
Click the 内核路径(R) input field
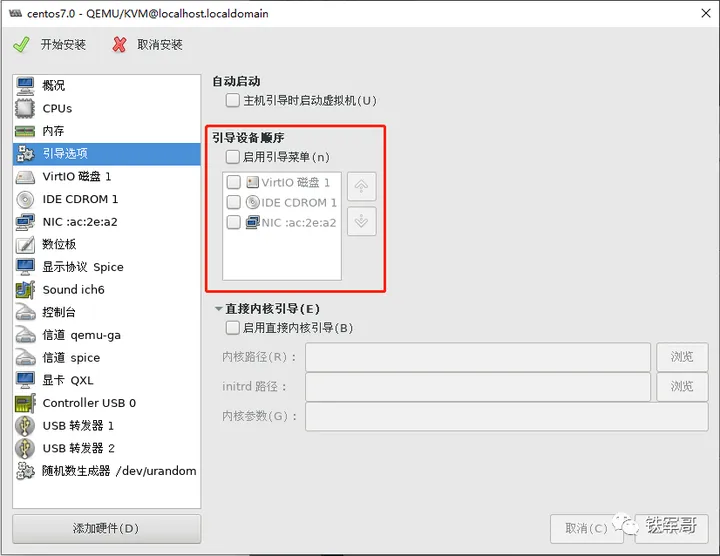tap(478, 357)
